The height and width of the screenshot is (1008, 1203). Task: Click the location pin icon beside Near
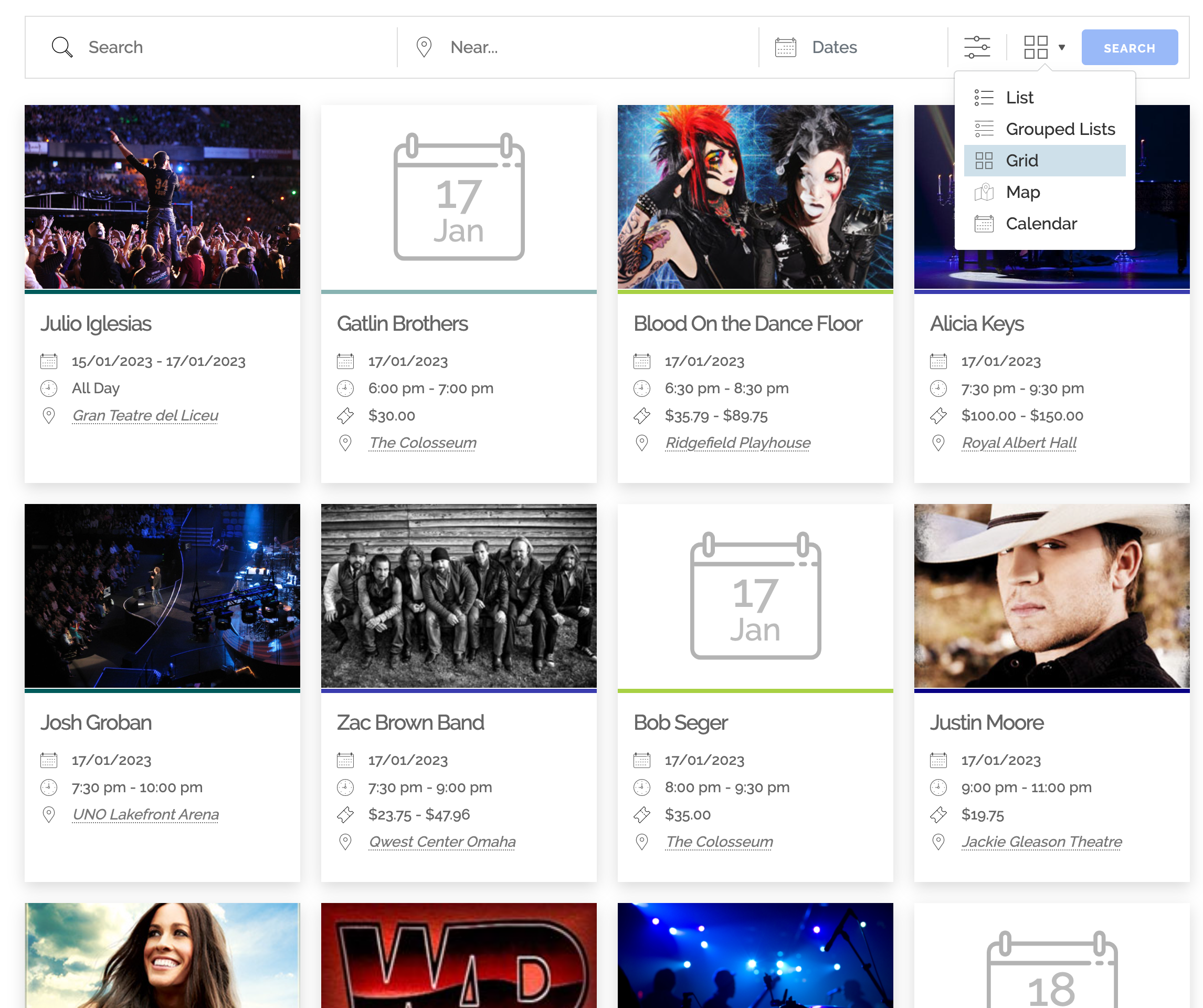(x=424, y=47)
